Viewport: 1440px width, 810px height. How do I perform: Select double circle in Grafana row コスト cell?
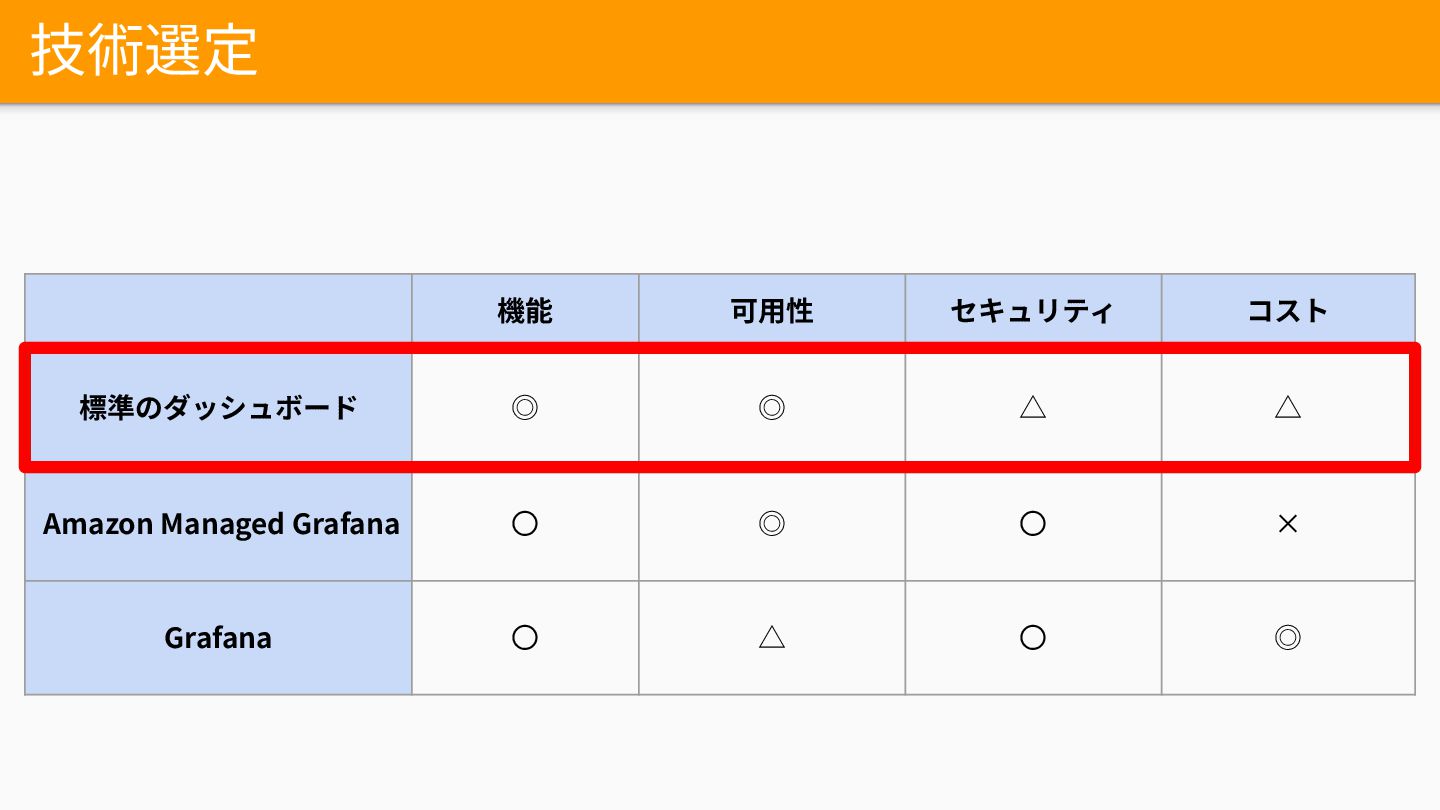point(1288,638)
